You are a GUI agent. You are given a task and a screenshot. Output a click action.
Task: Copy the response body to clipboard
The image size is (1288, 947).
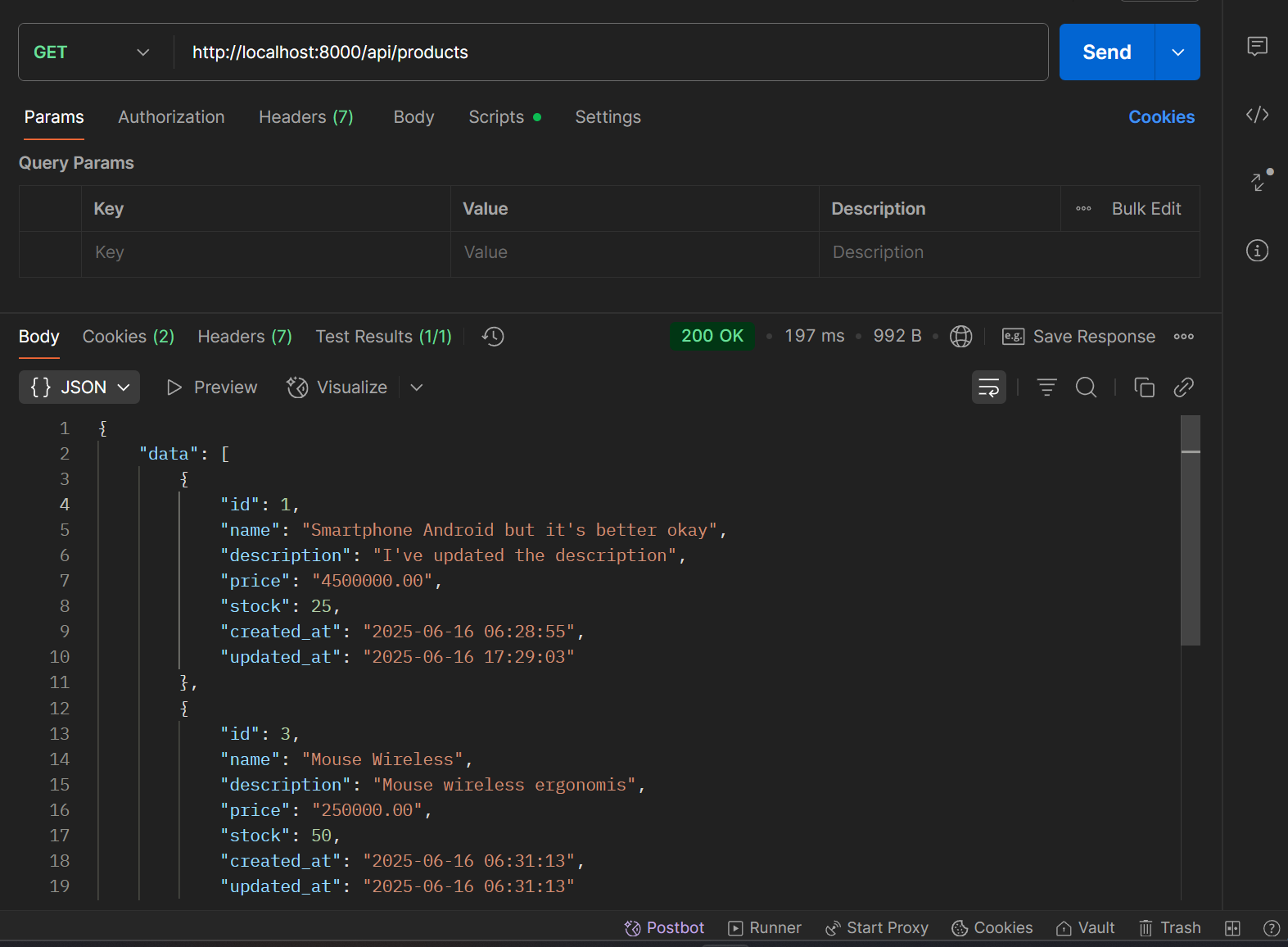pos(1144,387)
